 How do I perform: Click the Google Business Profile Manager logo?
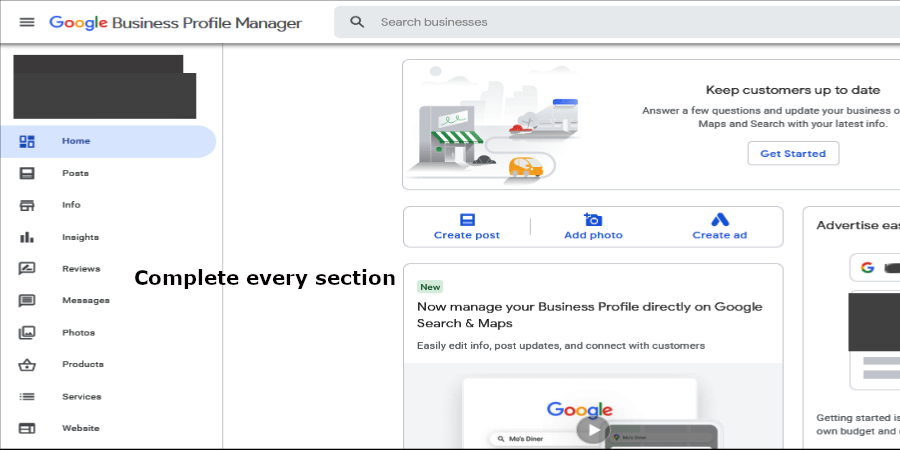tap(176, 23)
